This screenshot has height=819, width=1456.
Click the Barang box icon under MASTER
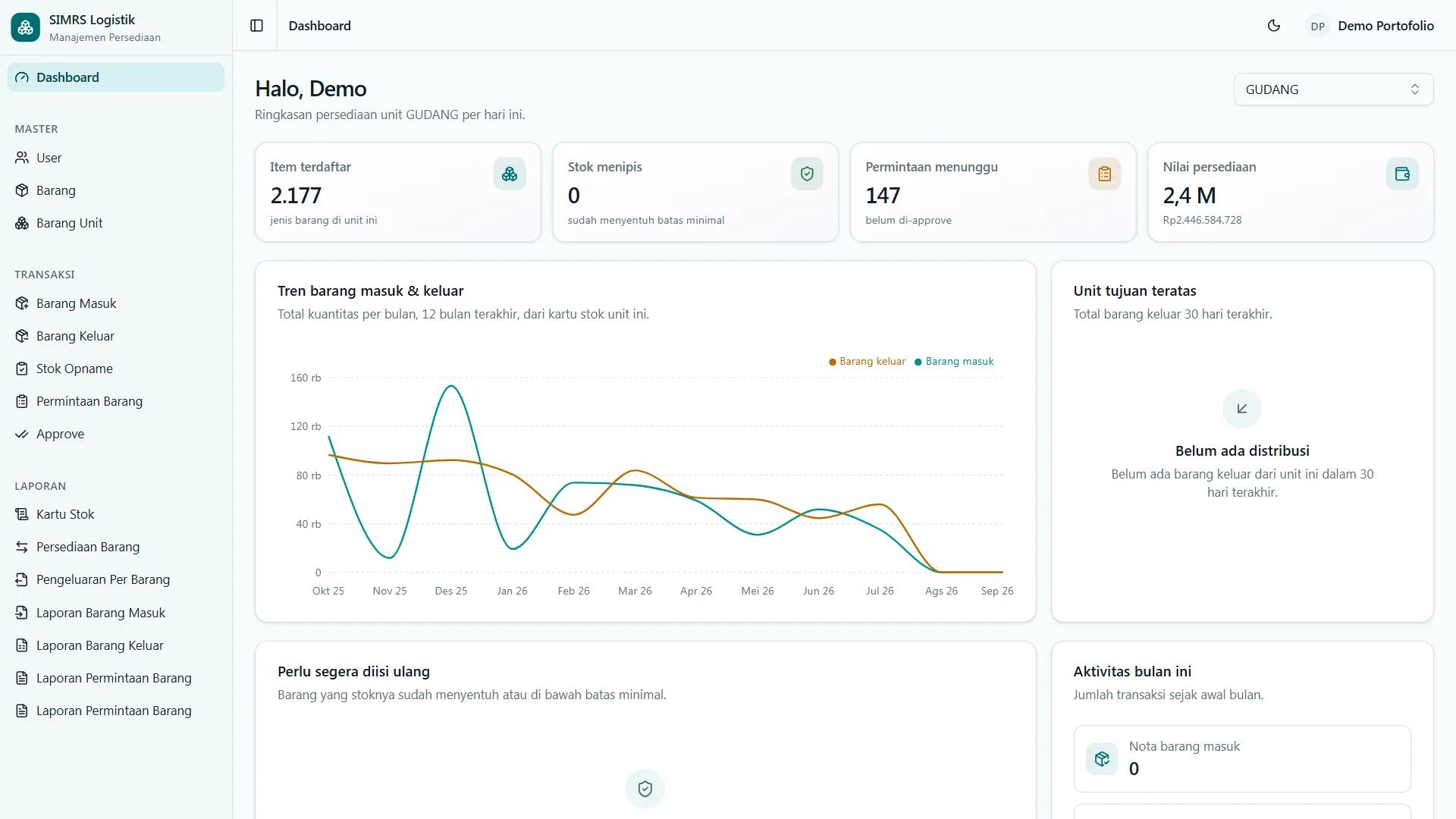pyautogui.click(x=22, y=190)
